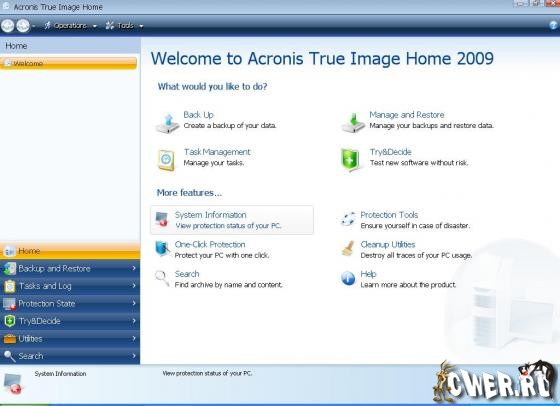560x406 pixels.
Task: Open the Help link in More features
Action: tap(368, 274)
